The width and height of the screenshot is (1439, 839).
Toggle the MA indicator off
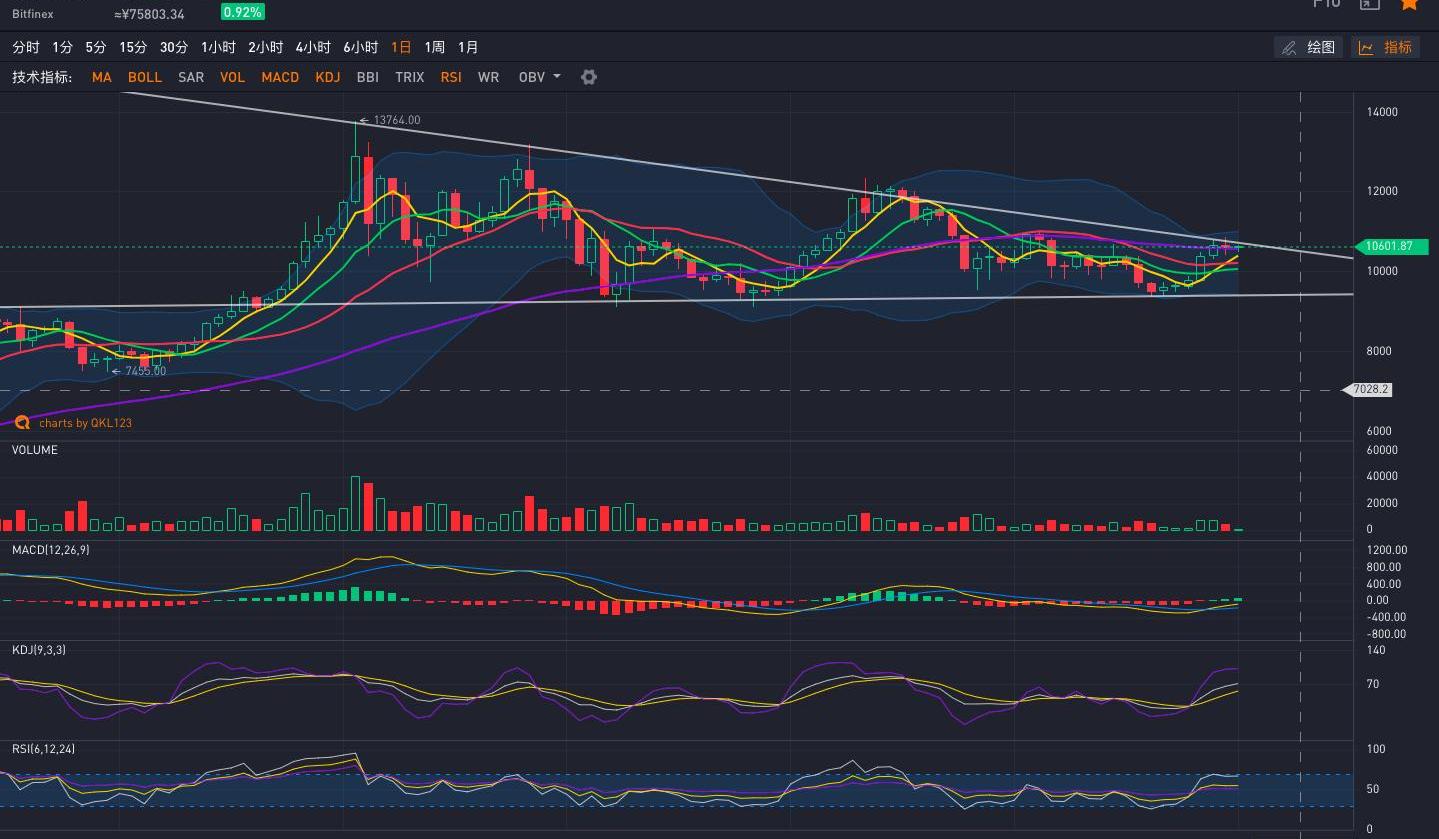101,77
